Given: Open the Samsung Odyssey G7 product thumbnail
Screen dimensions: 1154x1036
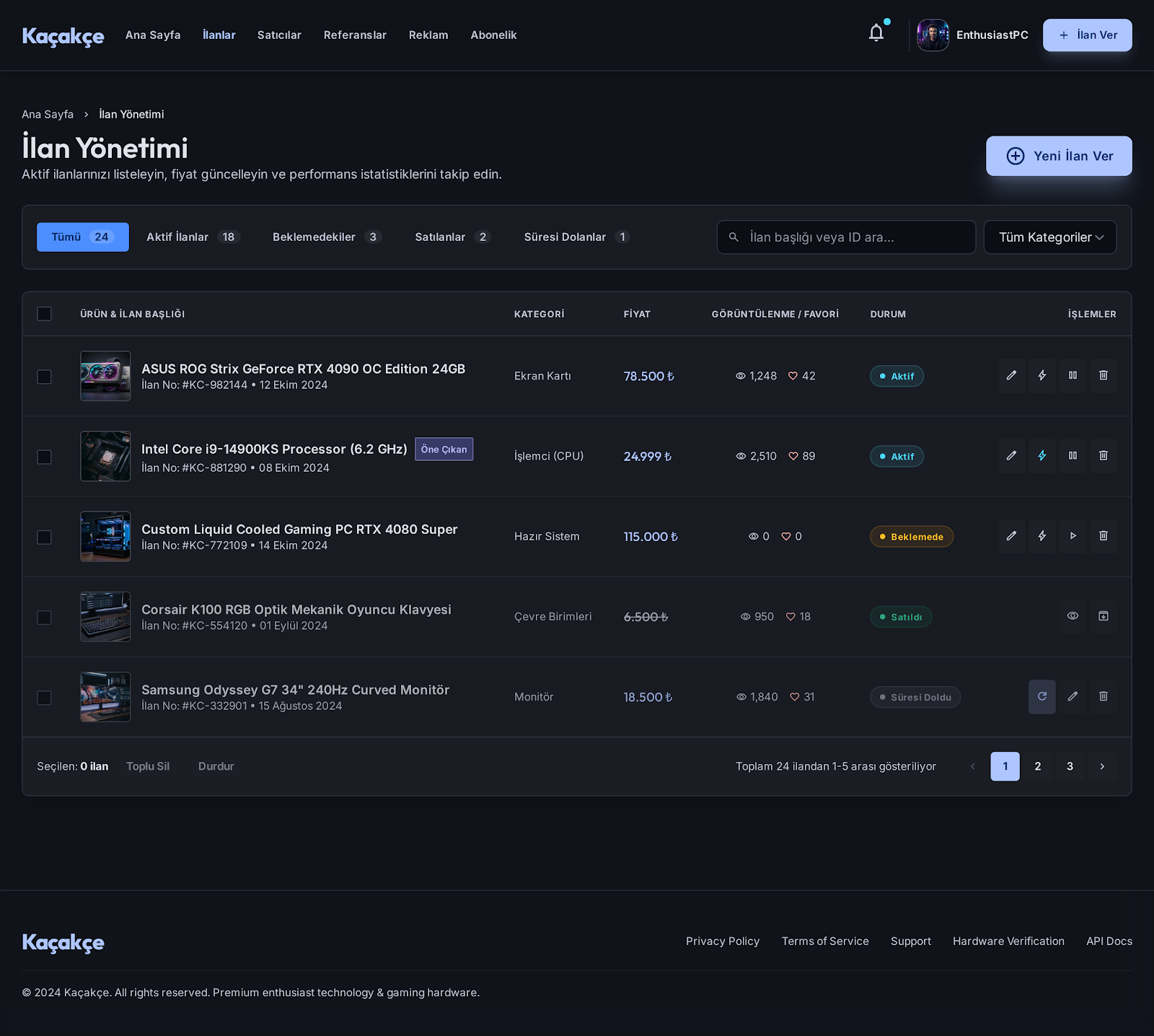Looking at the screenshot, I should tap(105, 697).
